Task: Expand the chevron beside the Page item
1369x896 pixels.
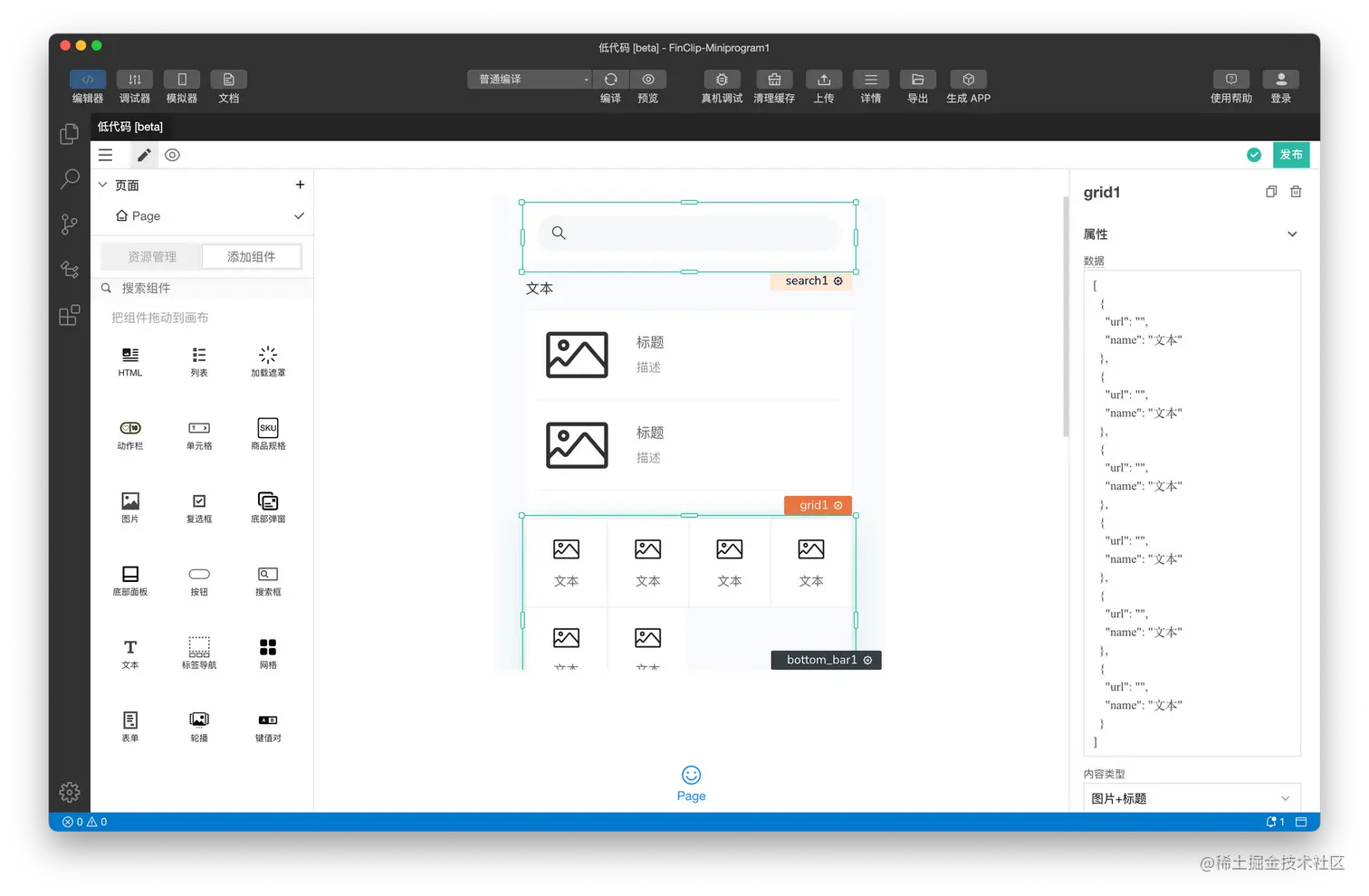Action: pos(299,216)
